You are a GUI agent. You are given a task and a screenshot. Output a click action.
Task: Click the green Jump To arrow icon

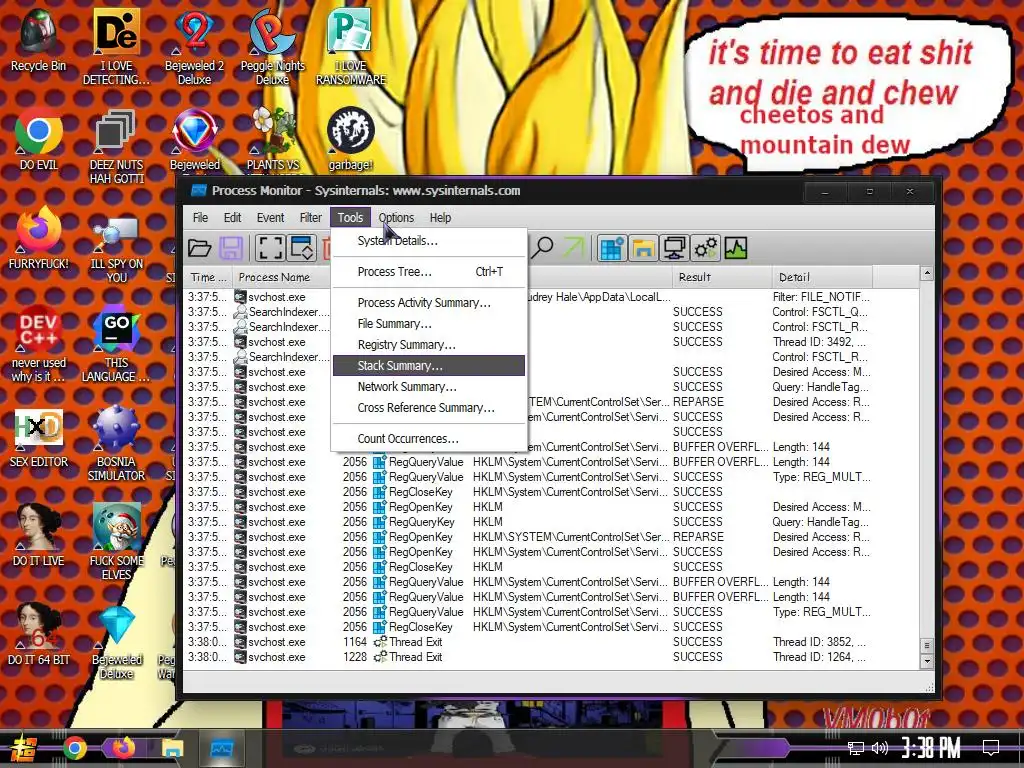point(574,248)
